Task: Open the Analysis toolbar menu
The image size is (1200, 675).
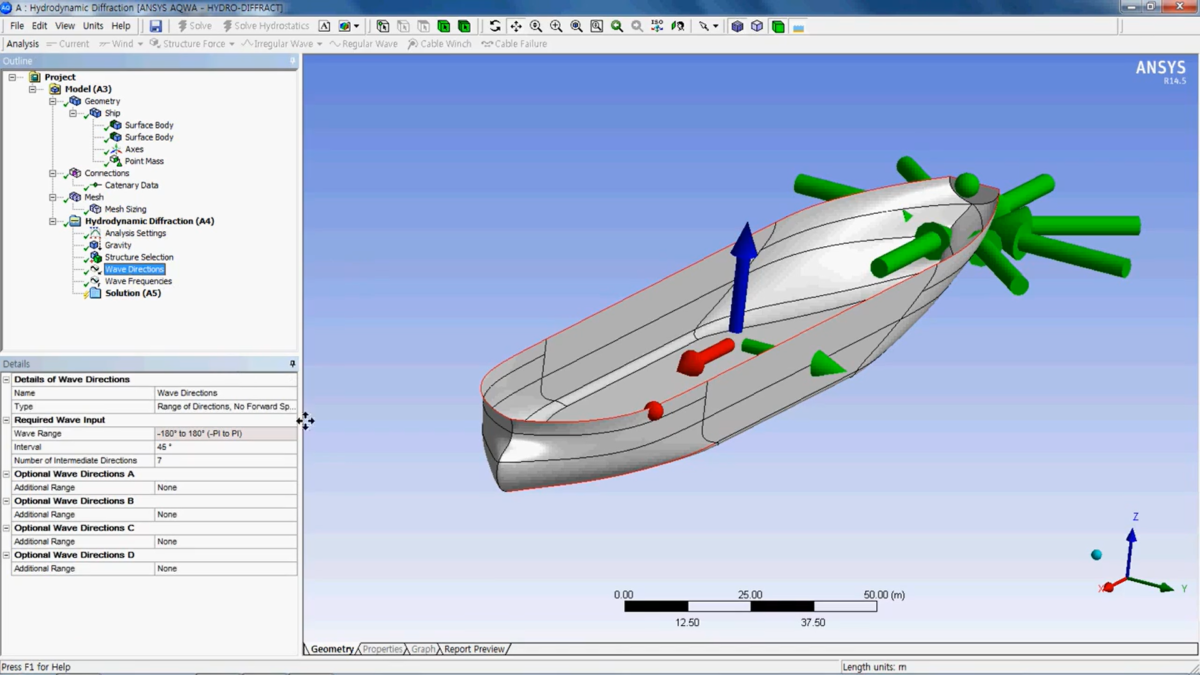Action: 22,44
